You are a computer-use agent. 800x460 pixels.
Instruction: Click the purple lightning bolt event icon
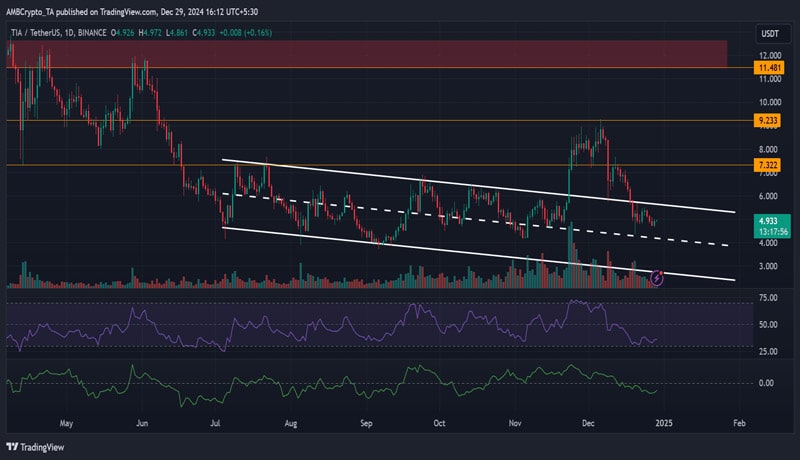(x=657, y=278)
